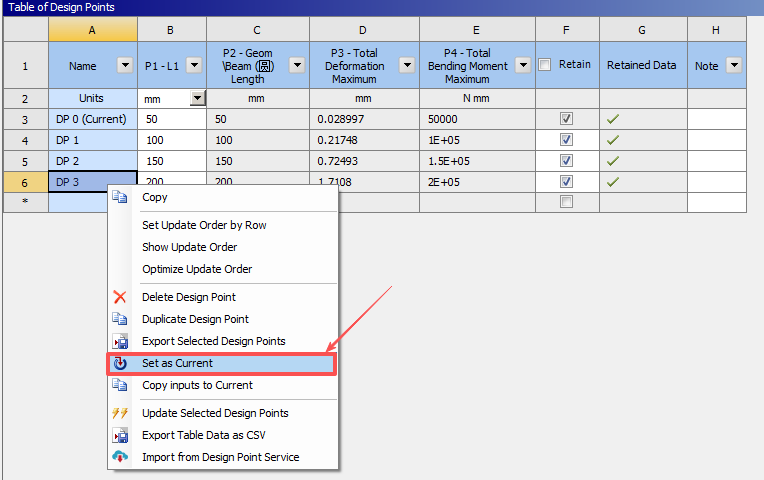Choose Set Update Order by Row
The height and width of the screenshot is (480, 764).
[x=223, y=225]
